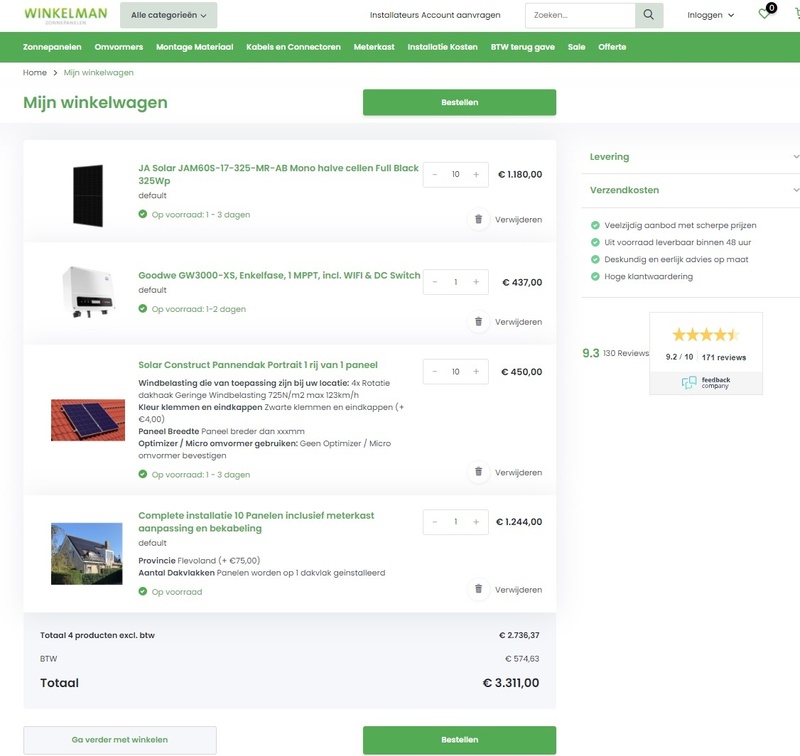This screenshot has height=756, width=800.
Task: Click the Home breadcrumb link
Action: point(35,72)
